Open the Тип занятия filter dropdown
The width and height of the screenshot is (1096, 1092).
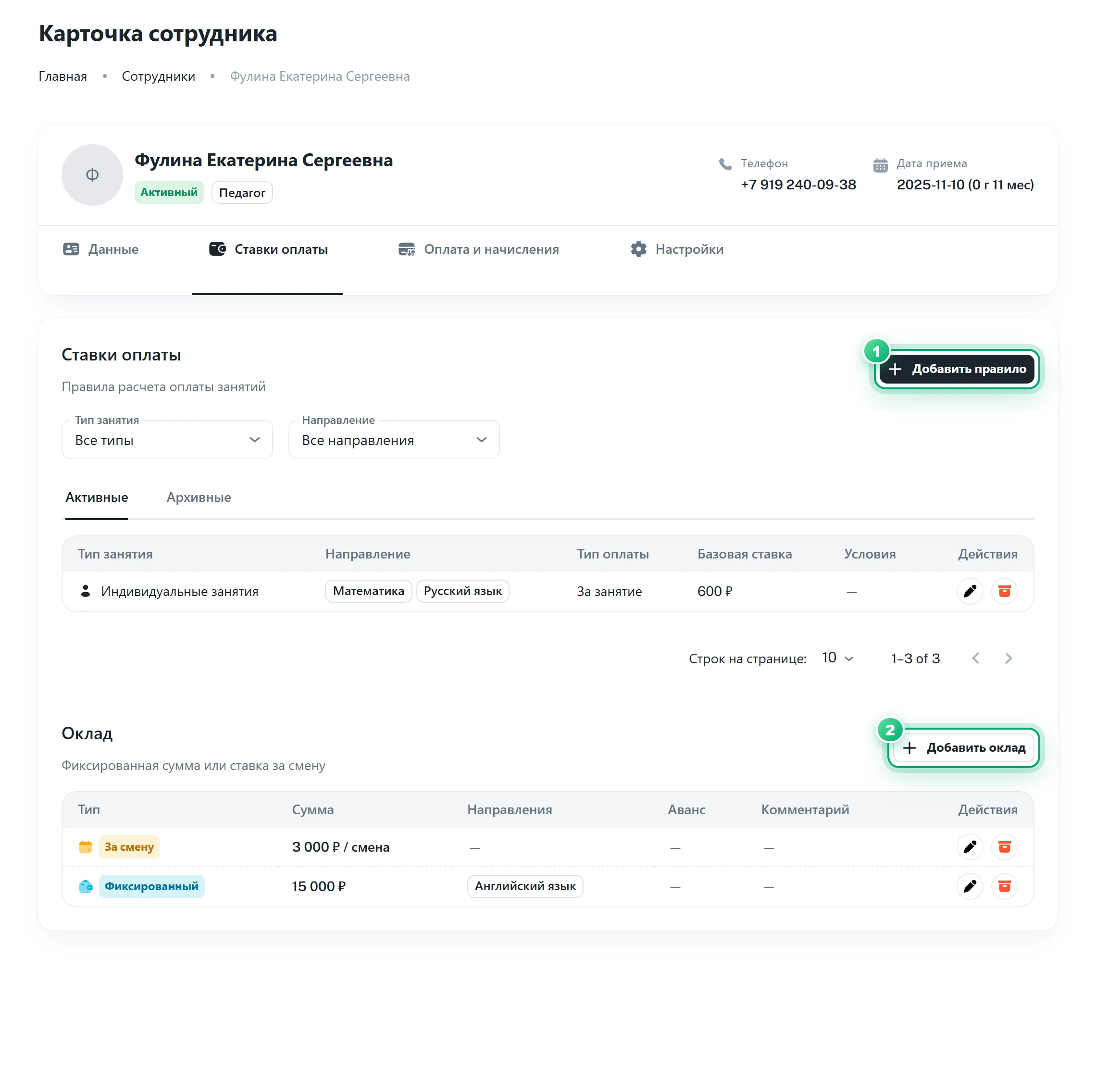tap(167, 439)
